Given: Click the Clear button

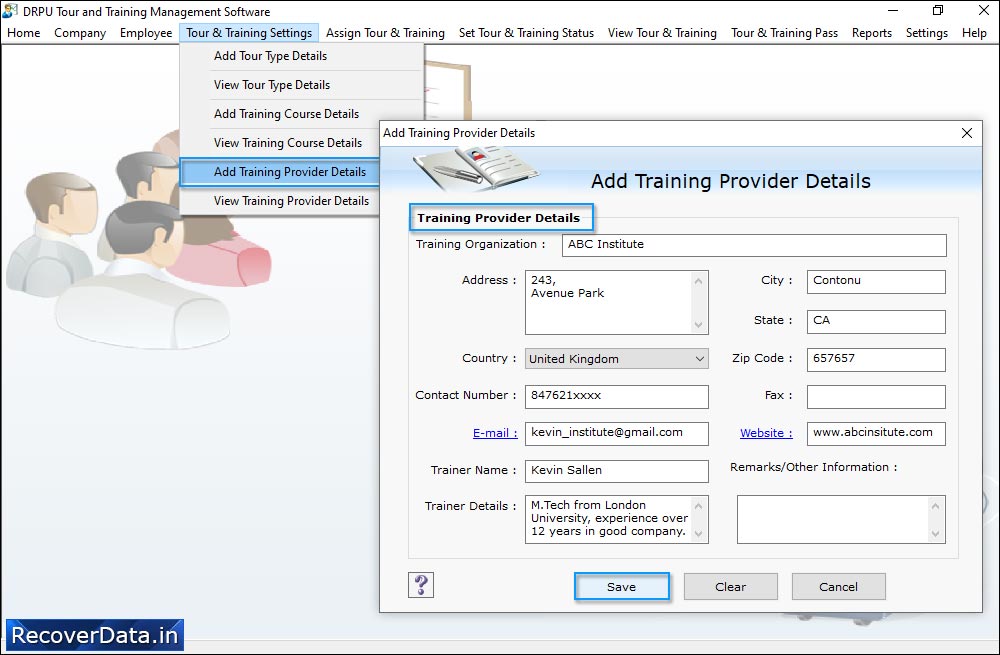Looking at the screenshot, I should (x=730, y=587).
